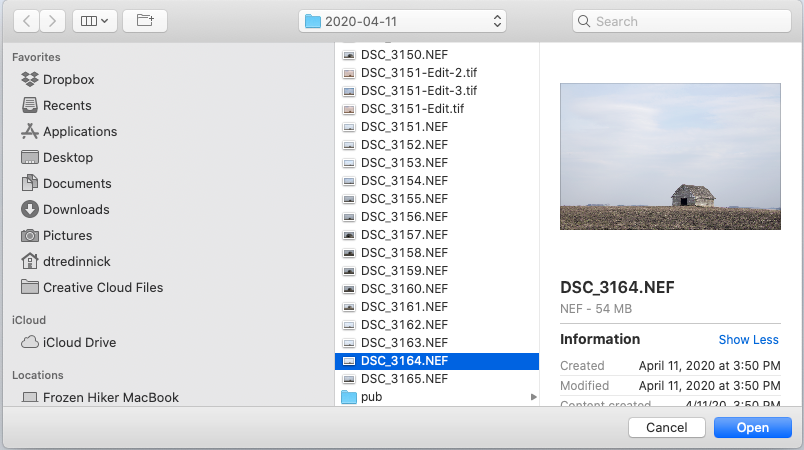This screenshot has width=804, height=450.
Task: Click the DSC_3164.NEF preview title
Action: [617, 288]
